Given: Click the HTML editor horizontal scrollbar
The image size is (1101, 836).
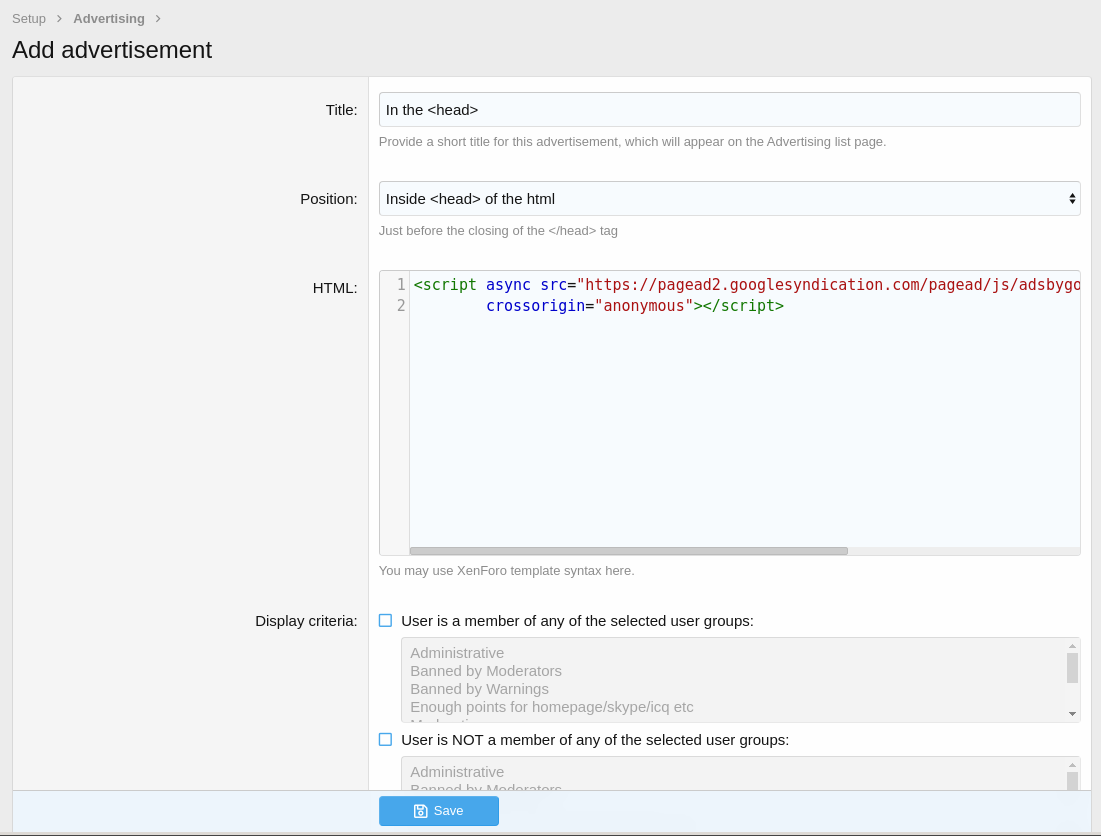Looking at the screenshot, I should [x=628, y=551].
